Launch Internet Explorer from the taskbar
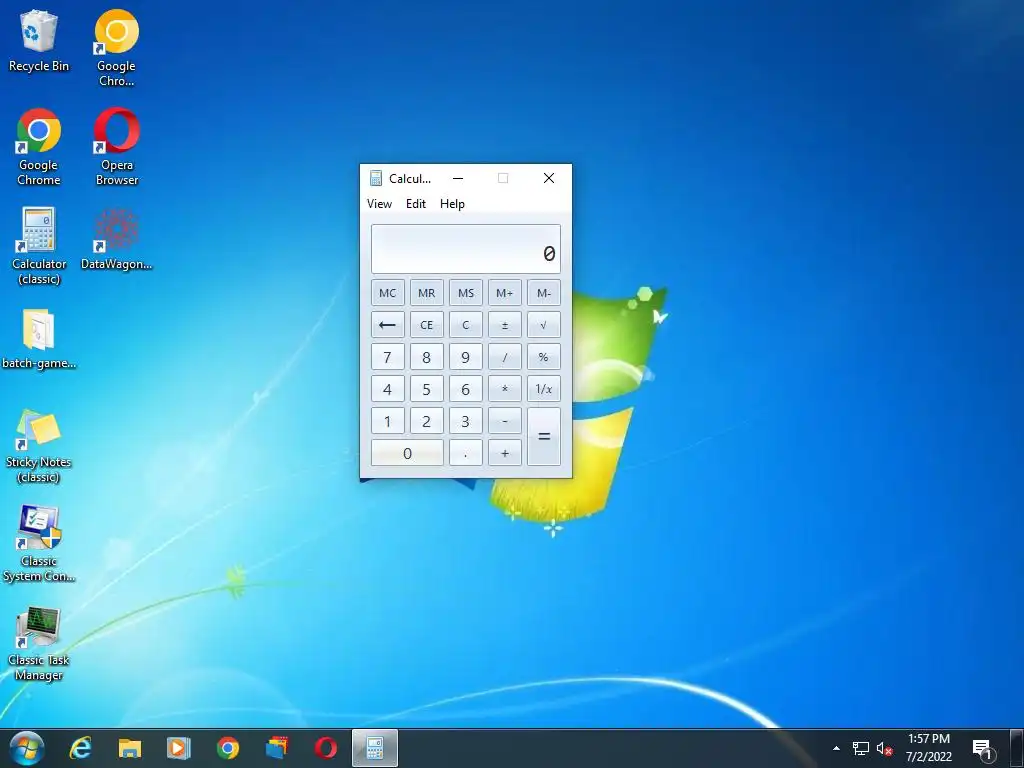 [x=80, y=748]
